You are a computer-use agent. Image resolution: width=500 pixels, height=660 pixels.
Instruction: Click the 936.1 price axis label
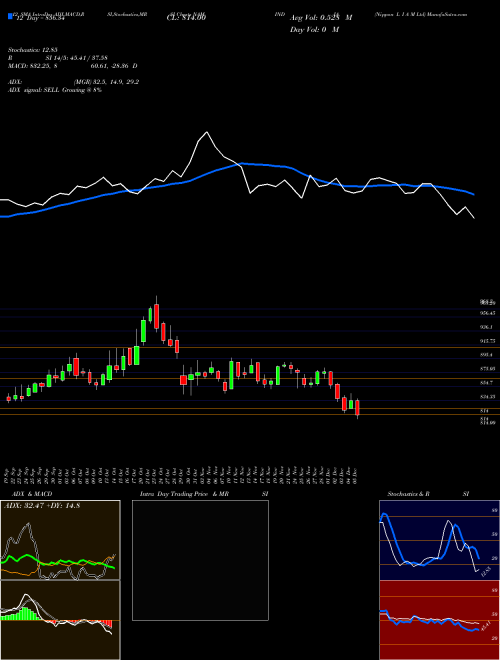click(x=486, y=327)
